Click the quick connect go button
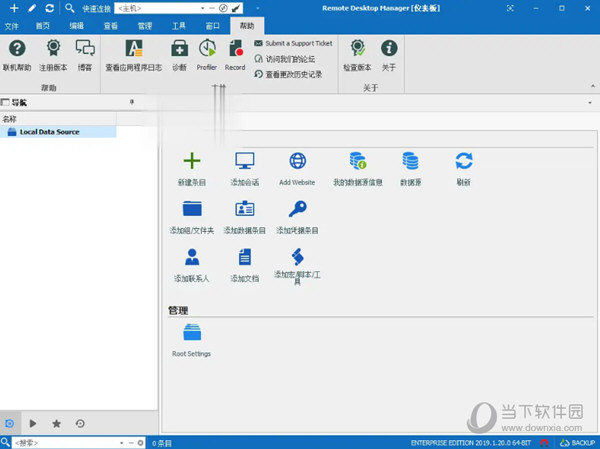Viewport: 600px width, 449px height. (223, 8)
